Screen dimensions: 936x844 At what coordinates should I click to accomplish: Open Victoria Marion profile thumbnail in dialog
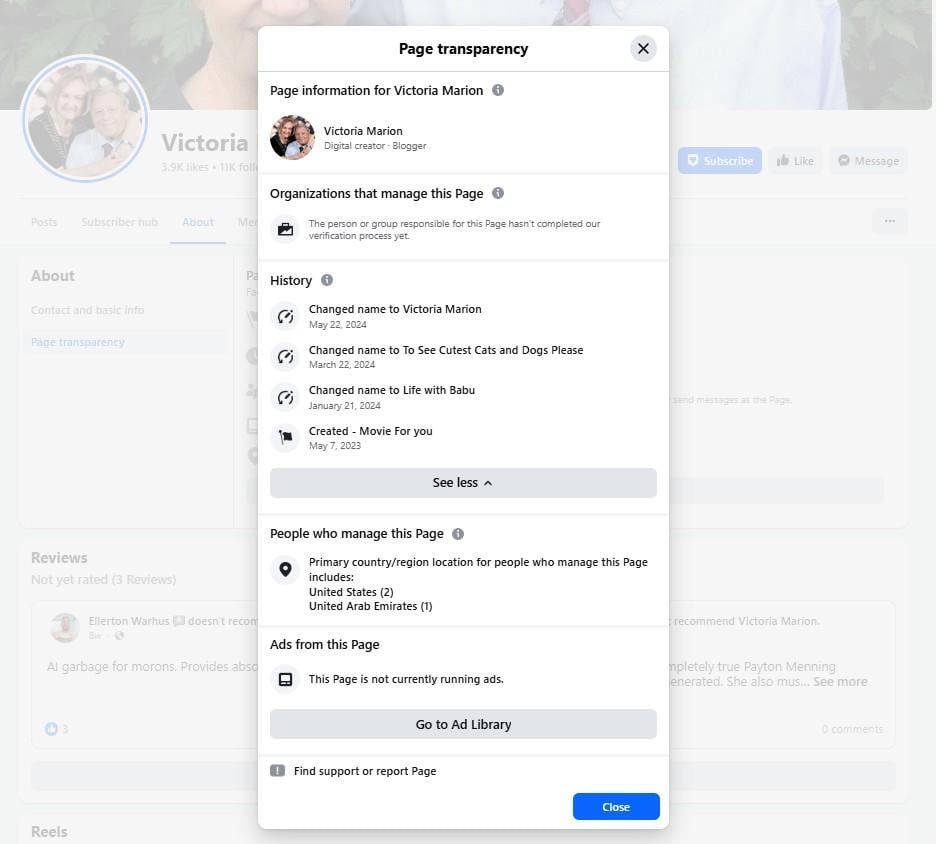coord(292,138)
